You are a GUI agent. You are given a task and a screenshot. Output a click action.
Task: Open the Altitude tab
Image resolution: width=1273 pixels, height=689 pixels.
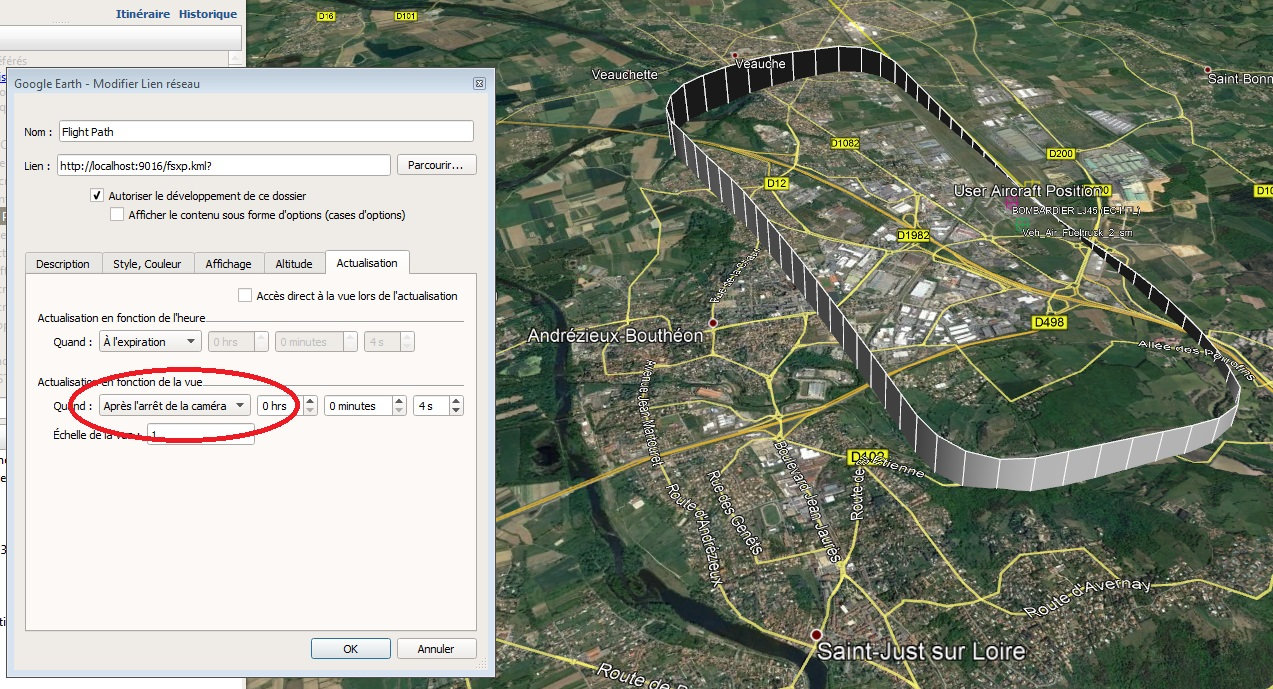(294, 264)
